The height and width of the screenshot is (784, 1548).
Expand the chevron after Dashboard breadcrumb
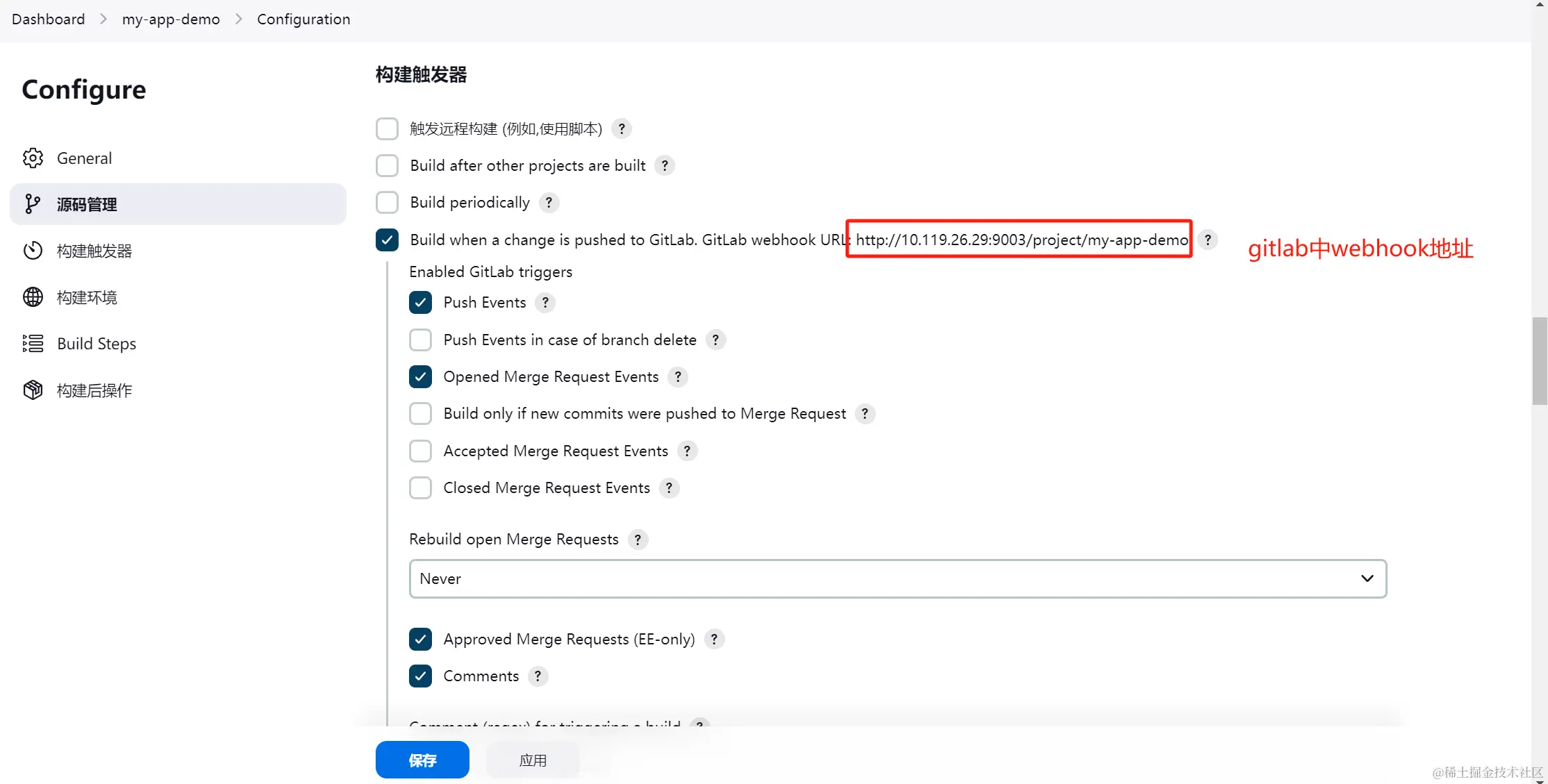coord(103,19)
